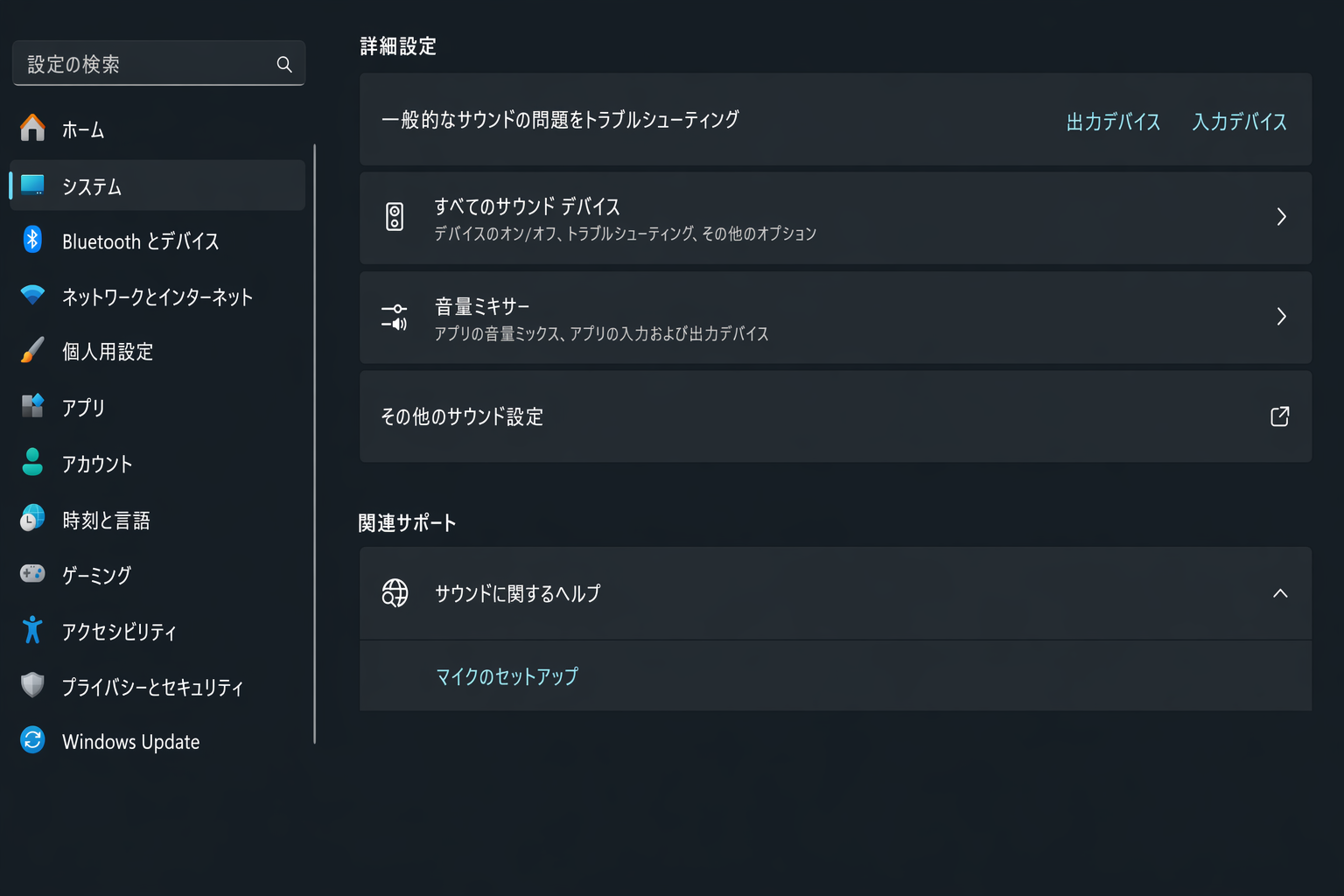
Task: Click the ゲーミング controller icon
Action: 32,573
